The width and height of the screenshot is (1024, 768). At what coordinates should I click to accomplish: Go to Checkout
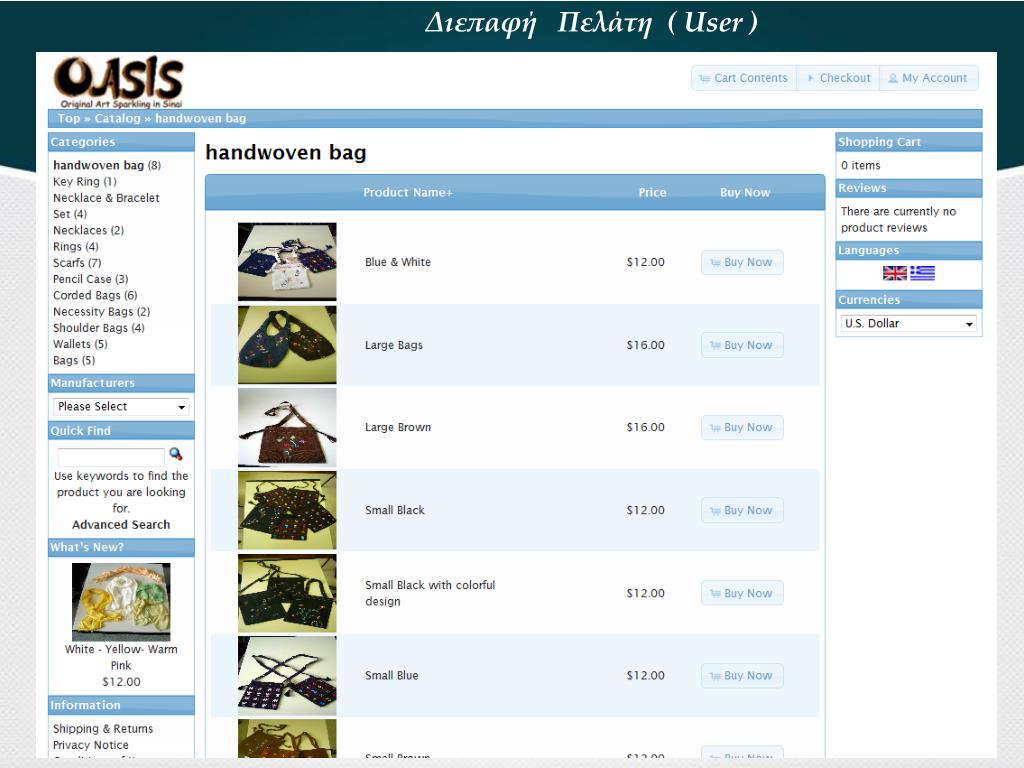click(839, 78)
